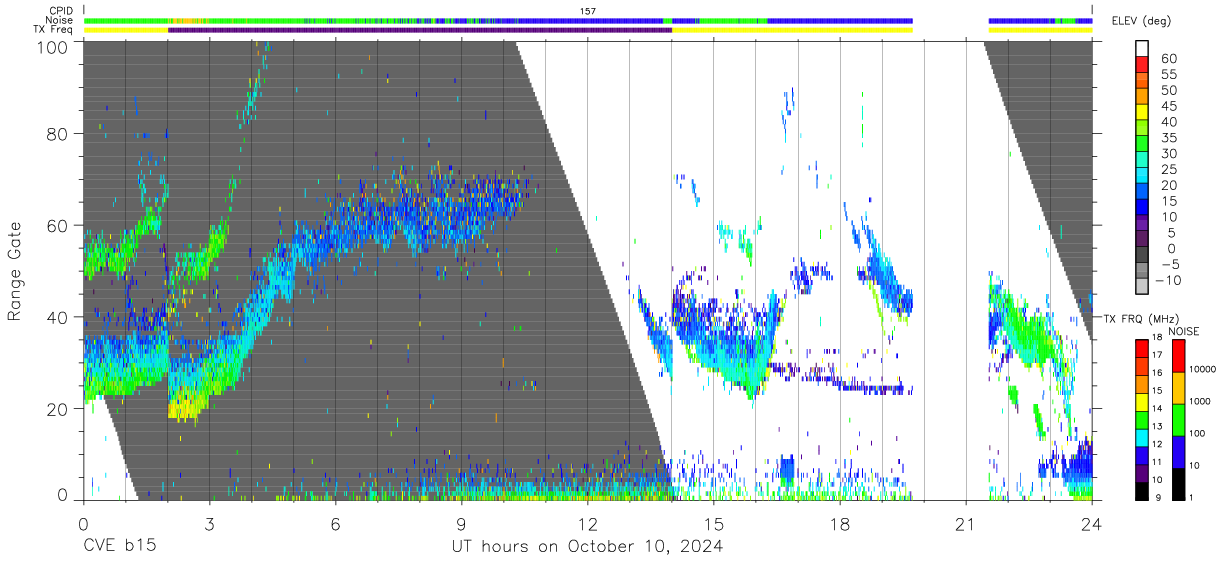
Task: Click the 45 label on ELEV colorbar
Action: click(1169, 107)
